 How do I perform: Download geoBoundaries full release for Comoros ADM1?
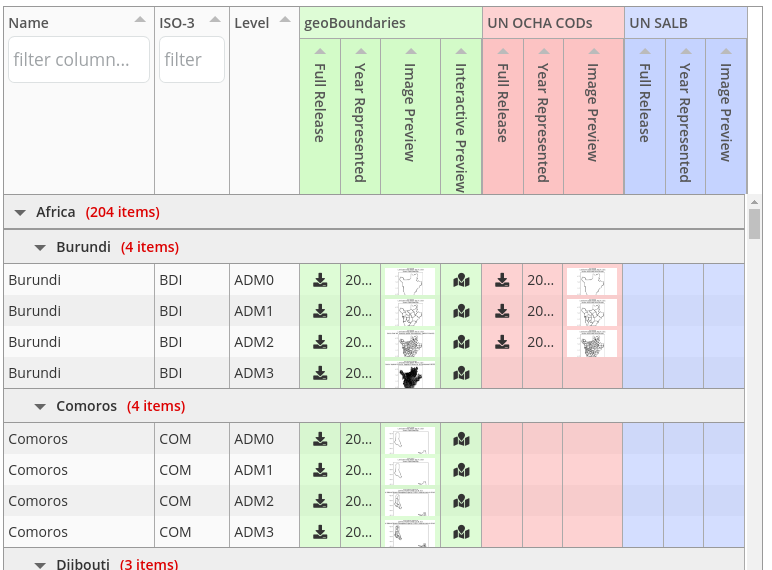(x=320, y=470)
